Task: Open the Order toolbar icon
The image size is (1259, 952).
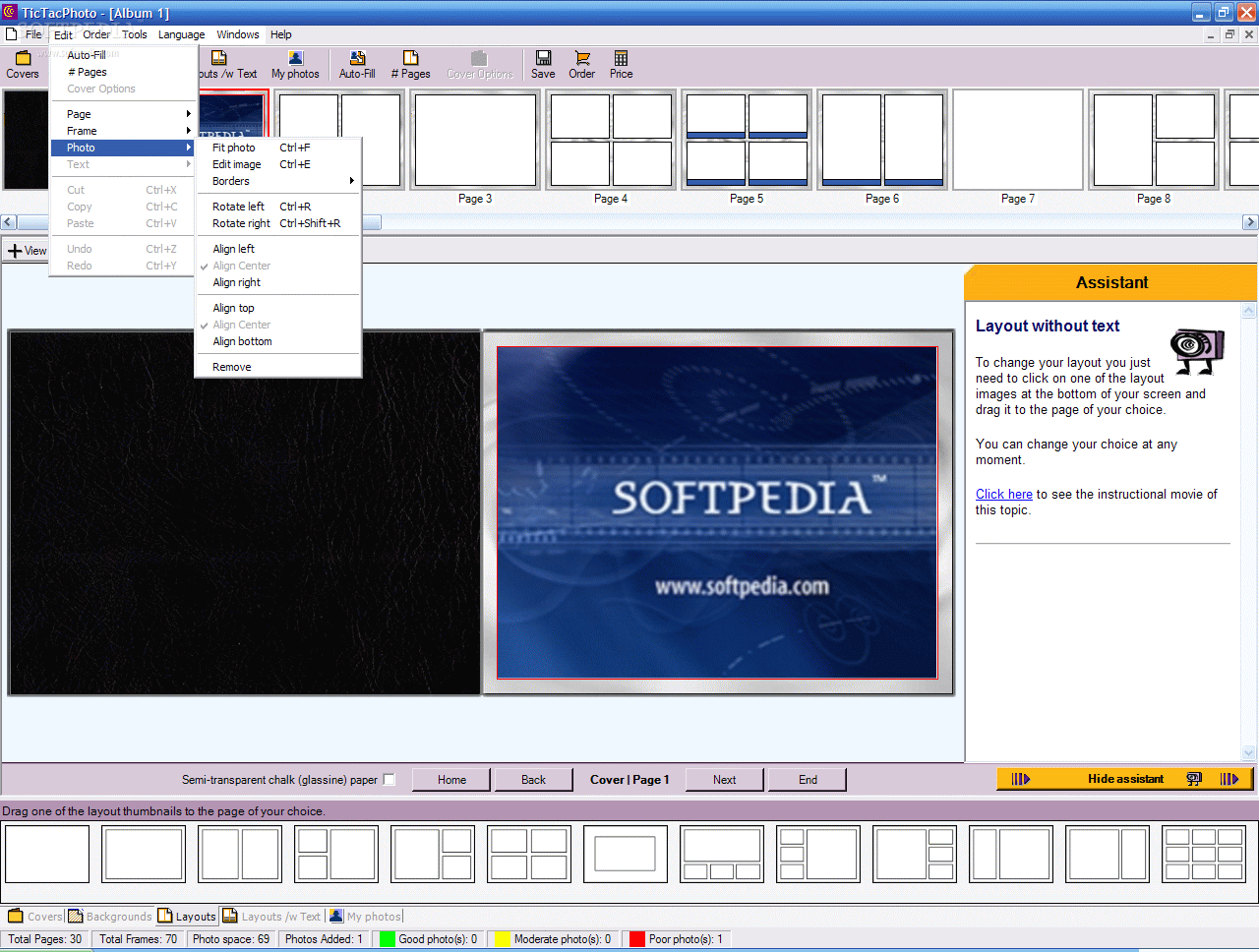Action: 582,65
